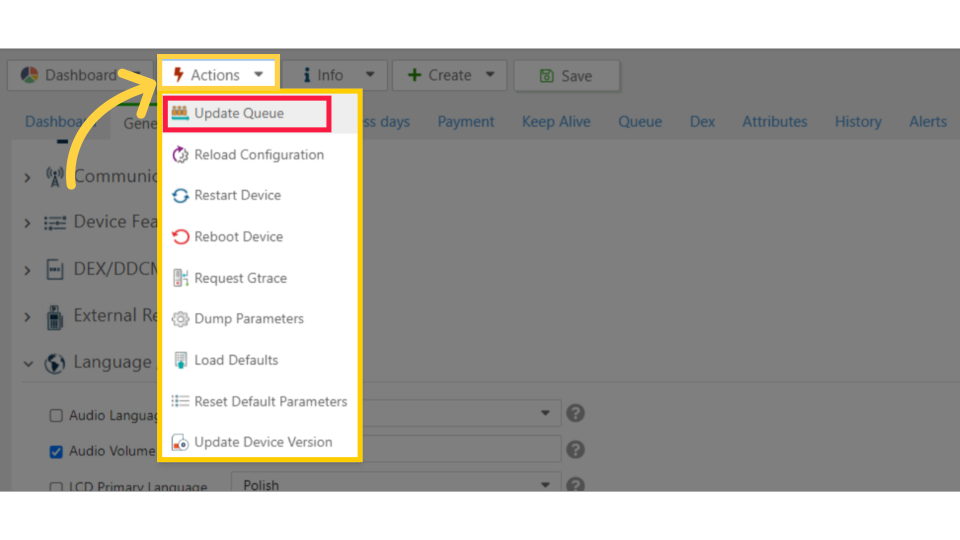Switch to the Keep Alive tab
The image size is (960, 540).
(556, 122)
